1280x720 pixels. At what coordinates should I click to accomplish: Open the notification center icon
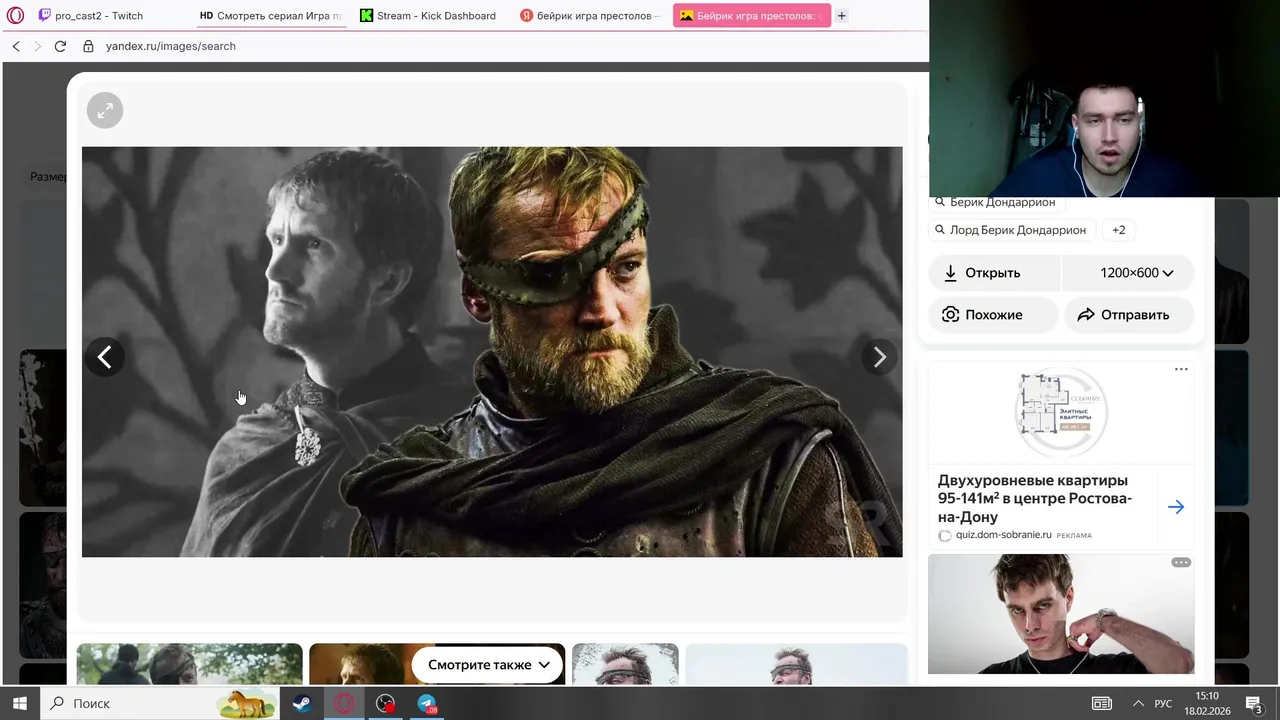pyautogui.click(x=1254, y=703)
